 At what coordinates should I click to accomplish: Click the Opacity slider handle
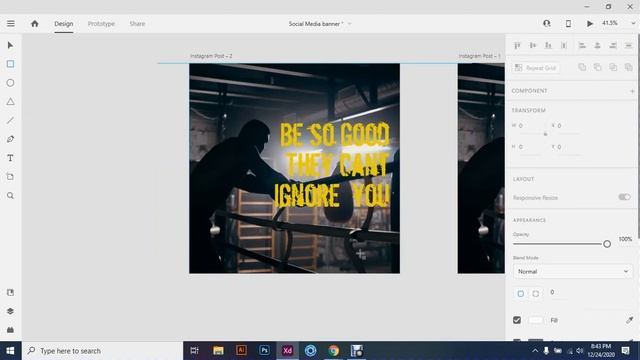click(x=607, y=244)
